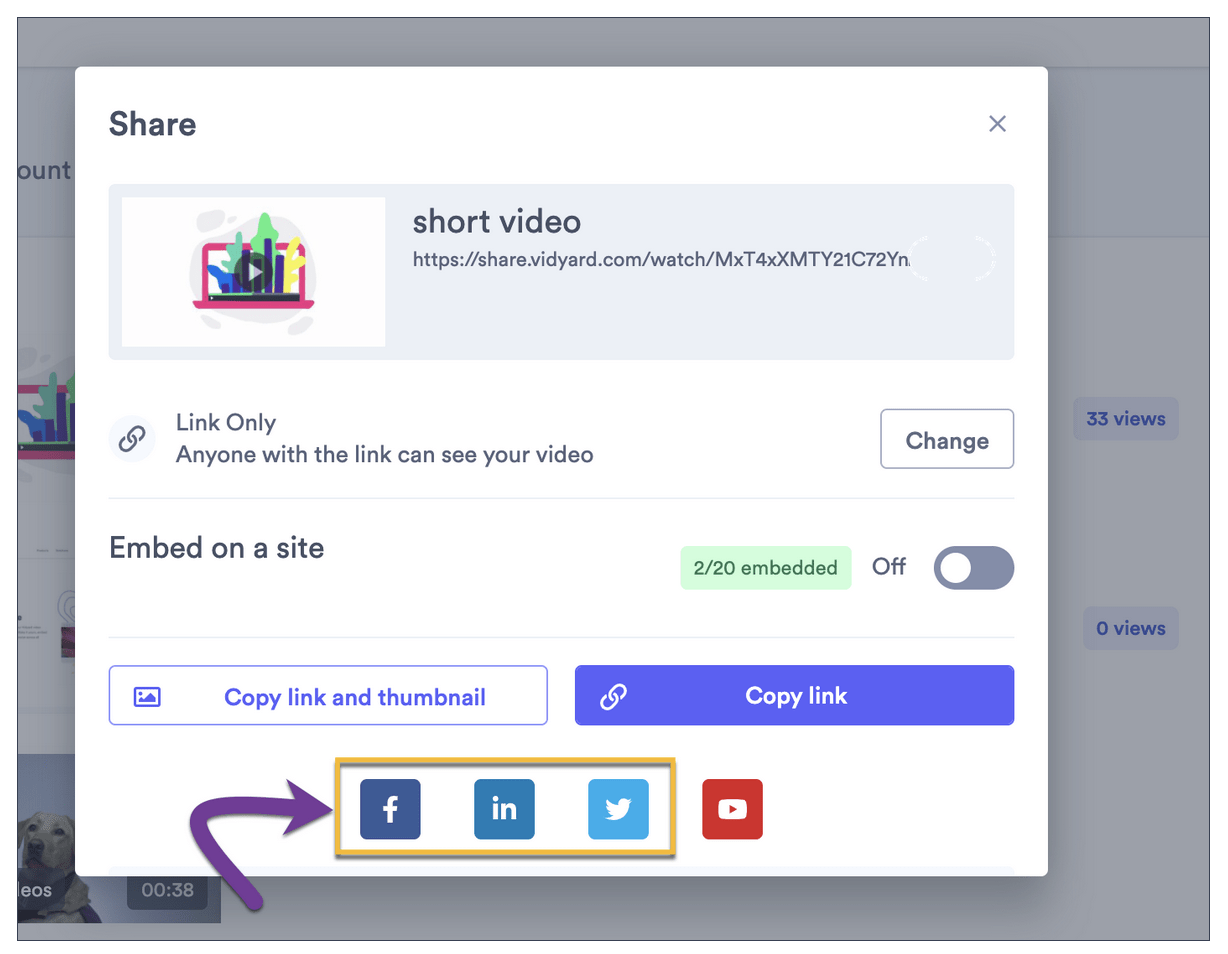Viewport: 1228px width, 954px height.
Task: Toggle the Embed on a site switch
Action: (974, 568)
